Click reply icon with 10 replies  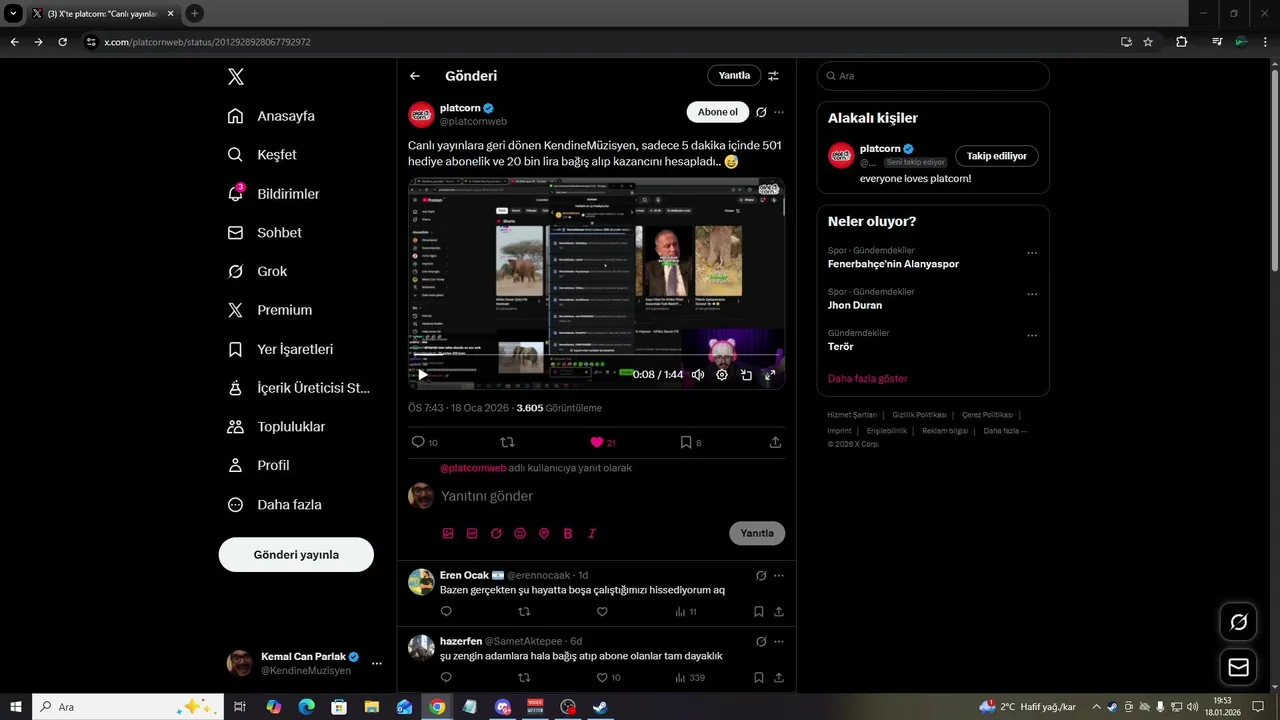coord(425,442)
